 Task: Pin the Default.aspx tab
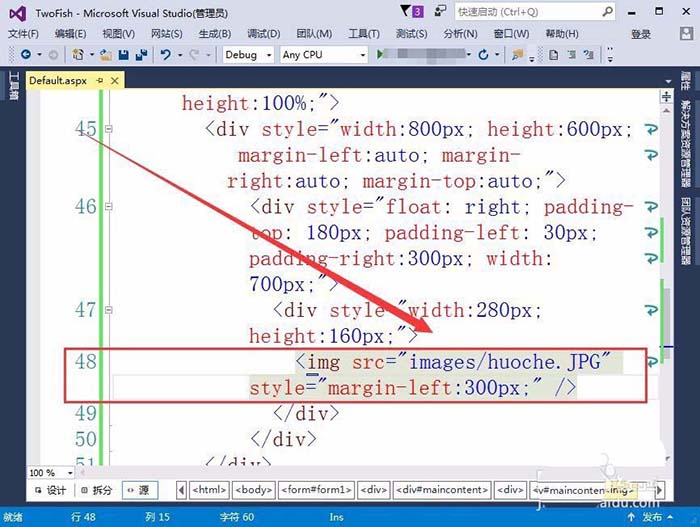click(100, 81)
